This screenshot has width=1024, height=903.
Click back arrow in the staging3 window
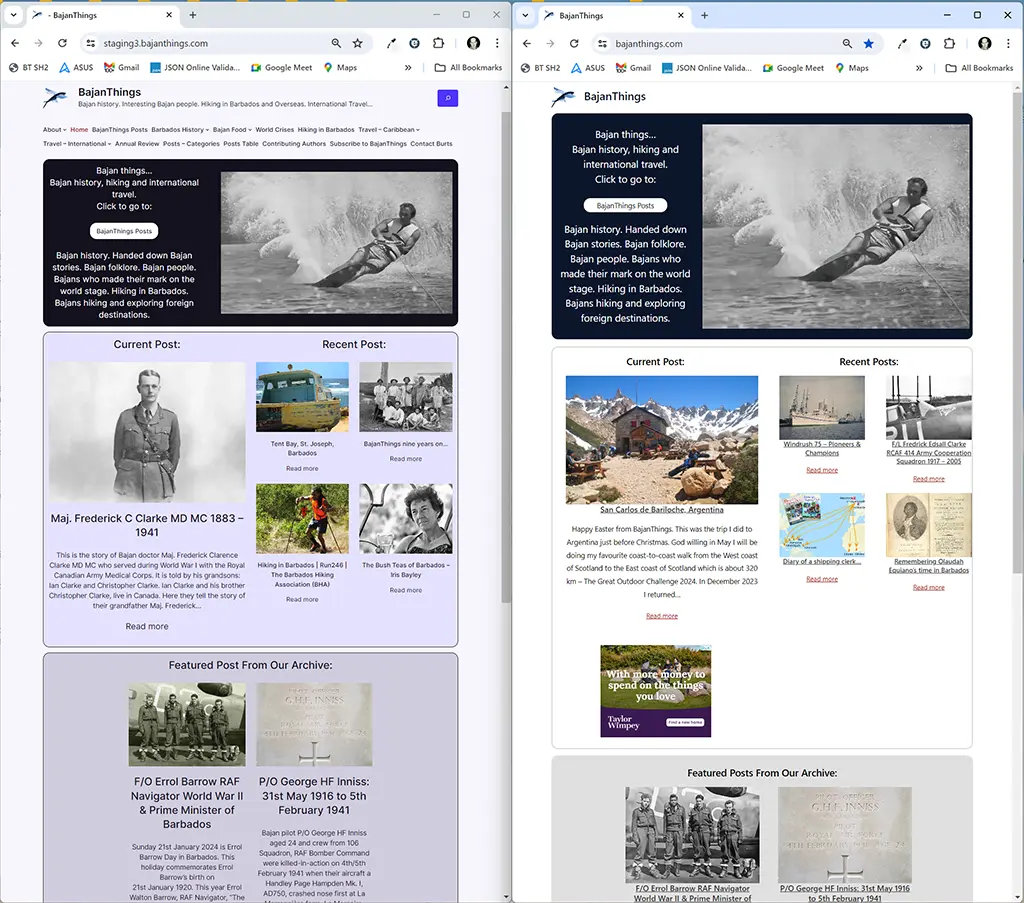[x=15, y=44]
